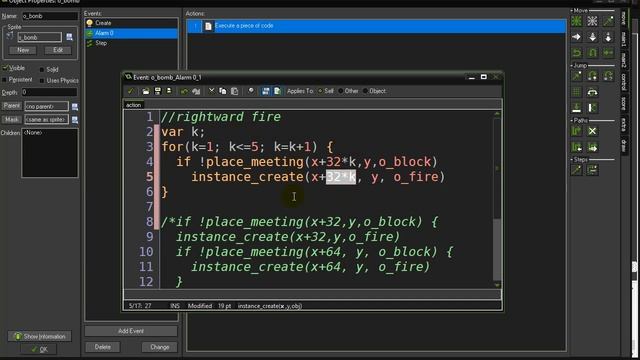Click the open file icon in code editor toolbar
Image resolution: width=640 pixels, height=360 pixels.
click(146, 91)
